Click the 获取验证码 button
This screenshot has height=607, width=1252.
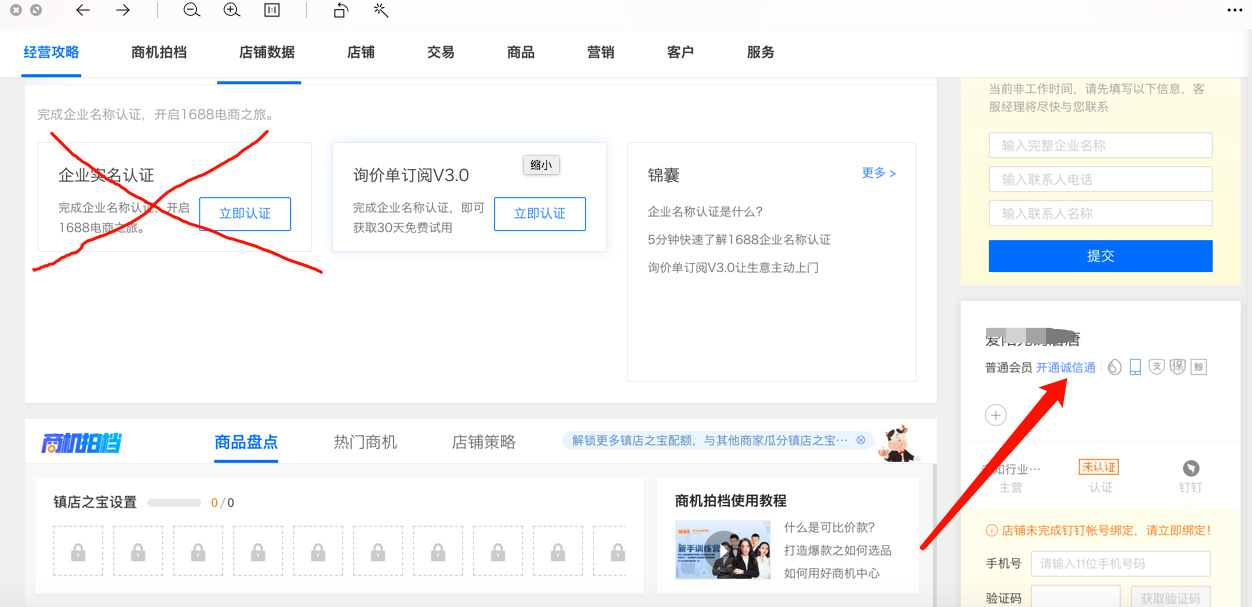(x=1170, y=598)
